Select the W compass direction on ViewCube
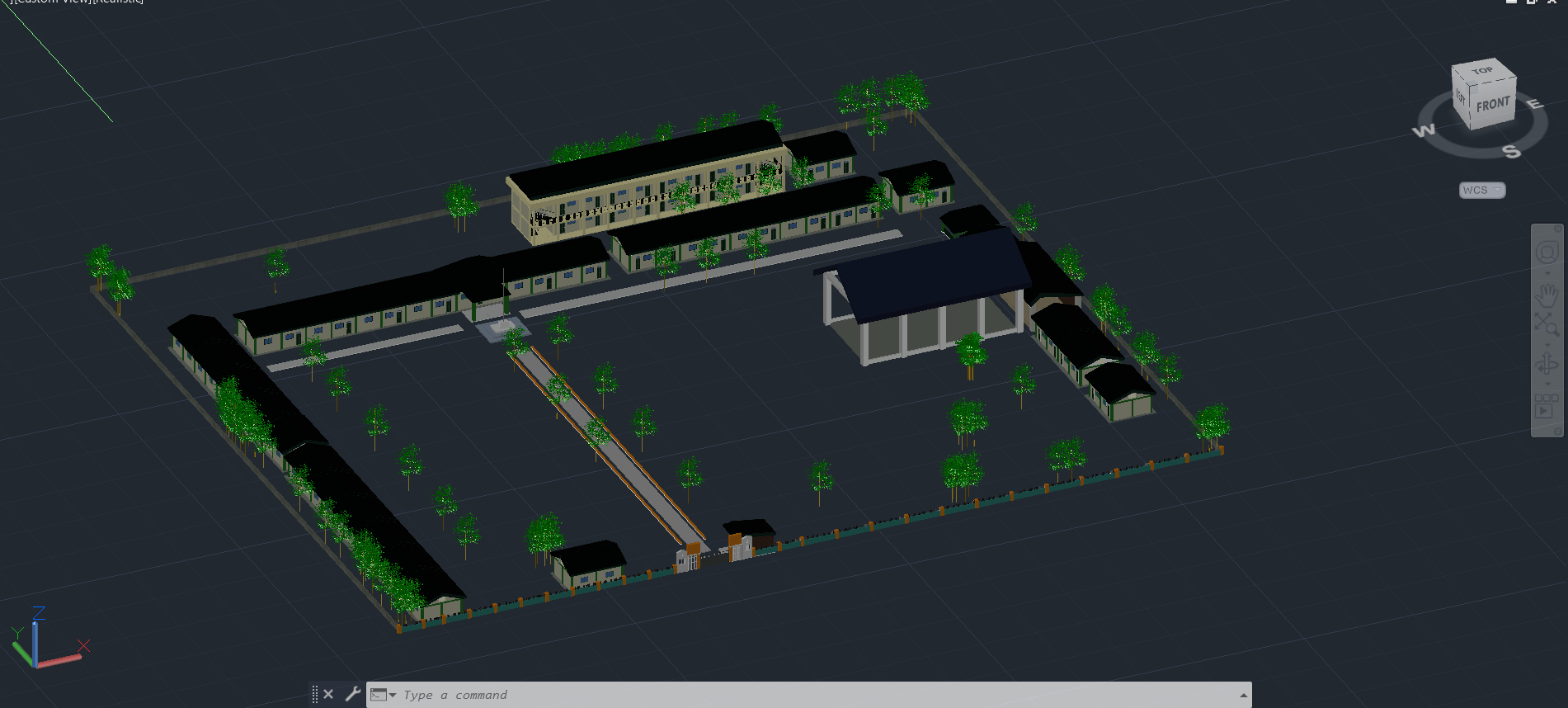The image size is (1568, 708). tap(1424, 130)
